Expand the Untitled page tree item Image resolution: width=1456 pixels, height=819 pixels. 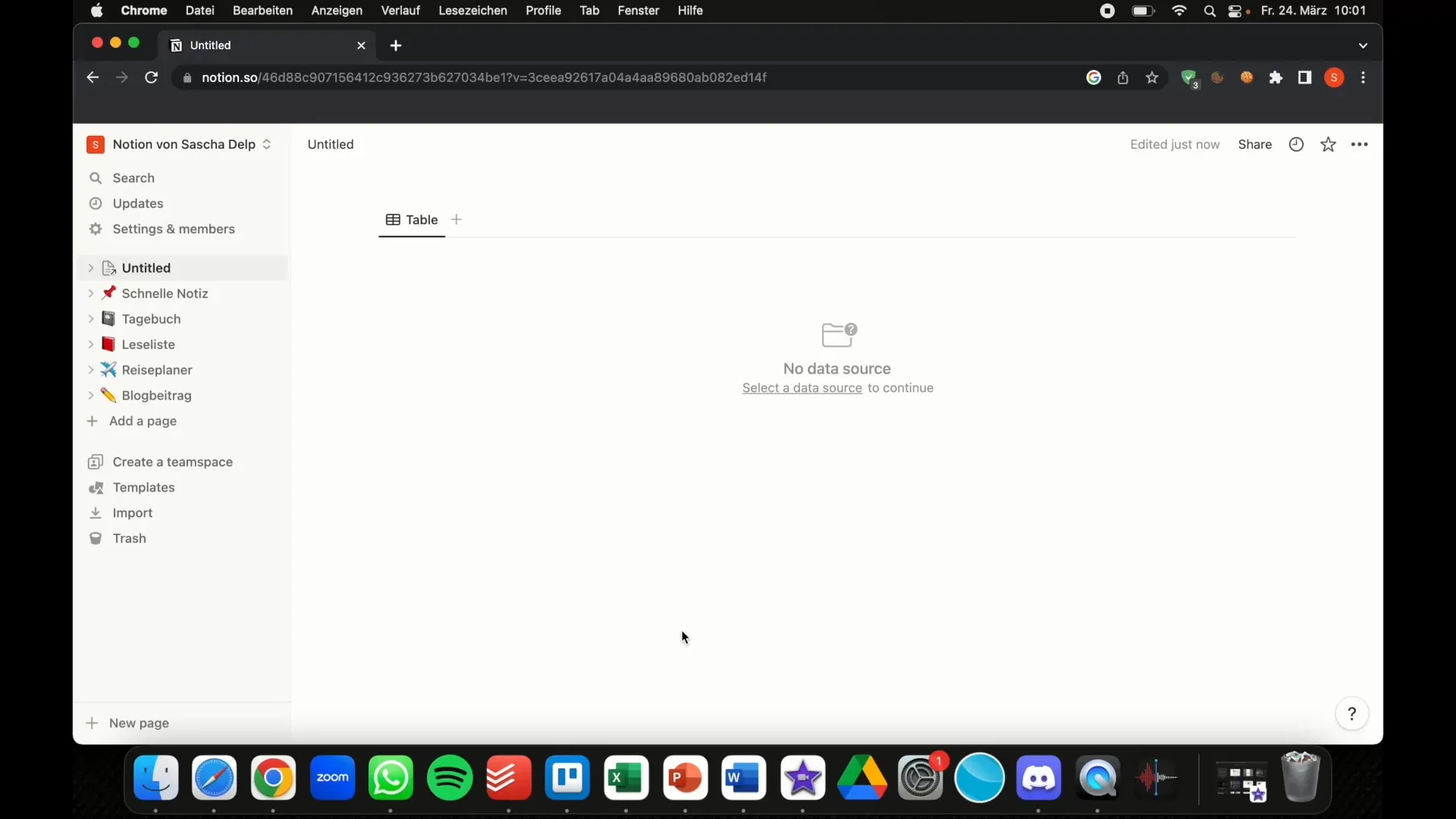coord(91,267)
